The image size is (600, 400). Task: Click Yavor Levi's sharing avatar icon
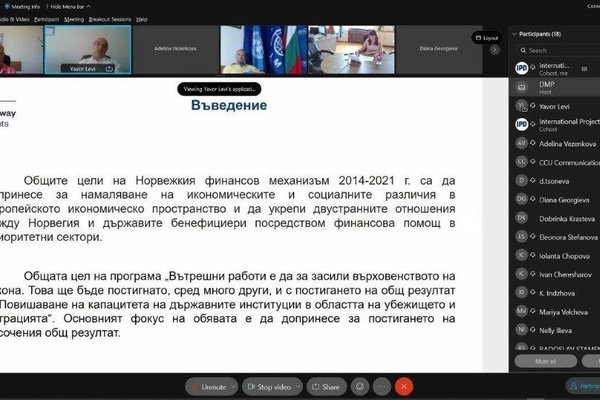522,106
